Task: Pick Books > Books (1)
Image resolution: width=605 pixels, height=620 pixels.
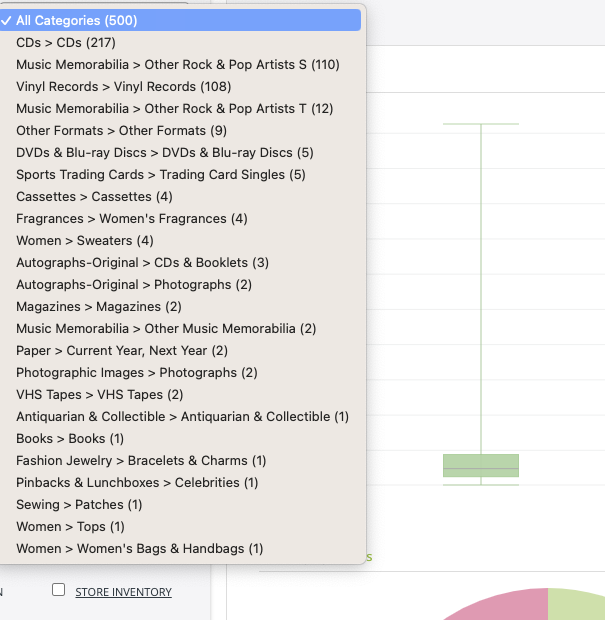Action: (x=180, y=439)
